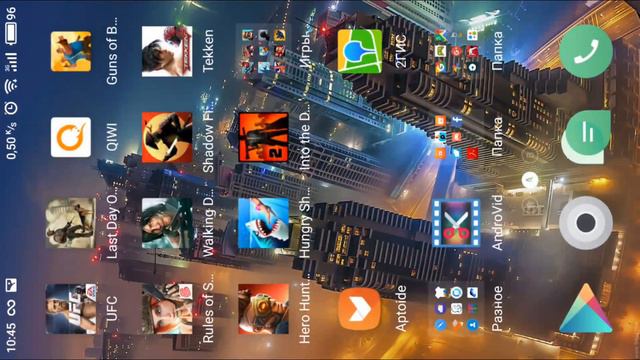Tap the Wi-Fi status icon
Screen dimensions: 640x360
[11, 87]
